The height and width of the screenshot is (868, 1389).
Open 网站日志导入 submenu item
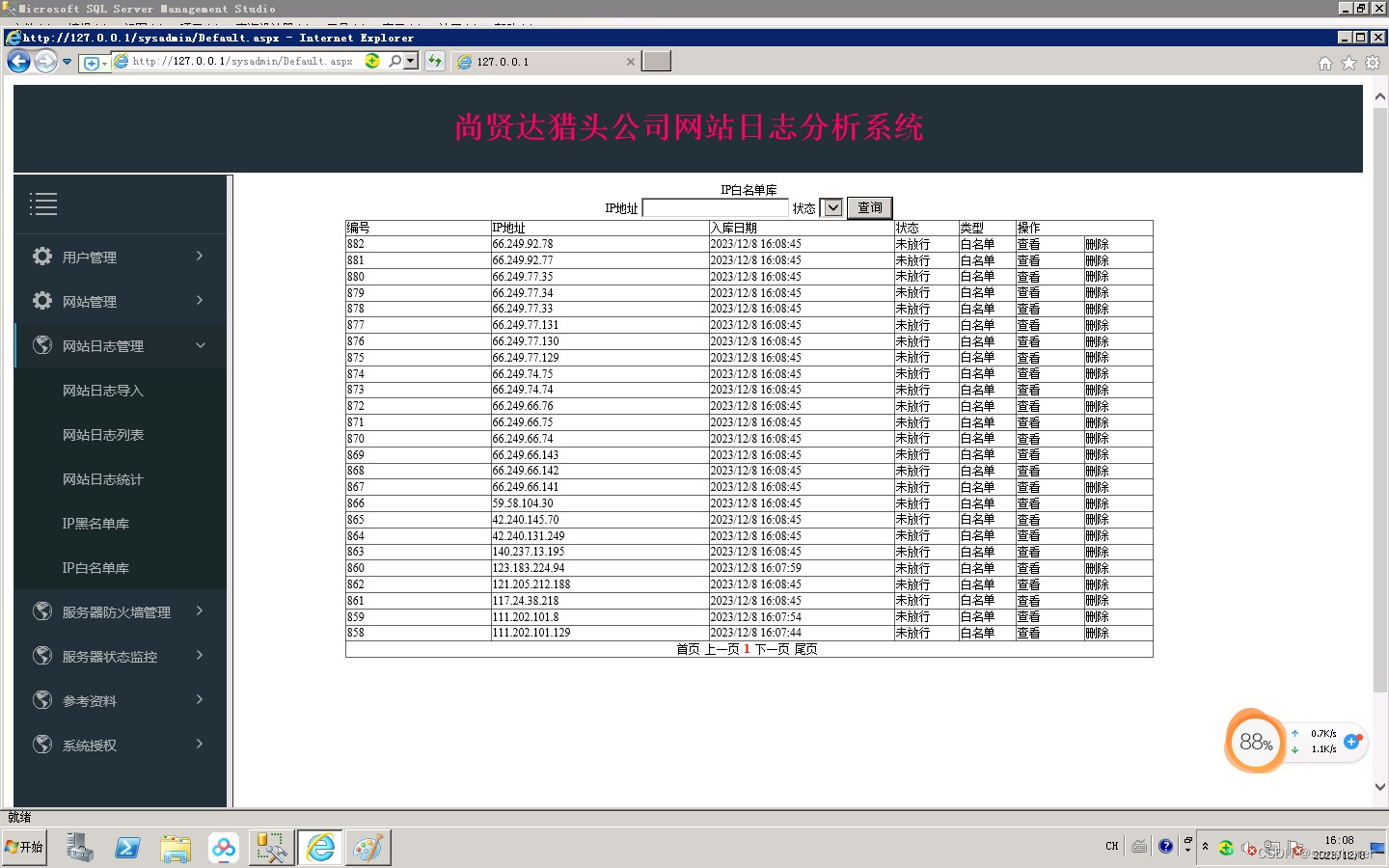click(x=103, y=391)
